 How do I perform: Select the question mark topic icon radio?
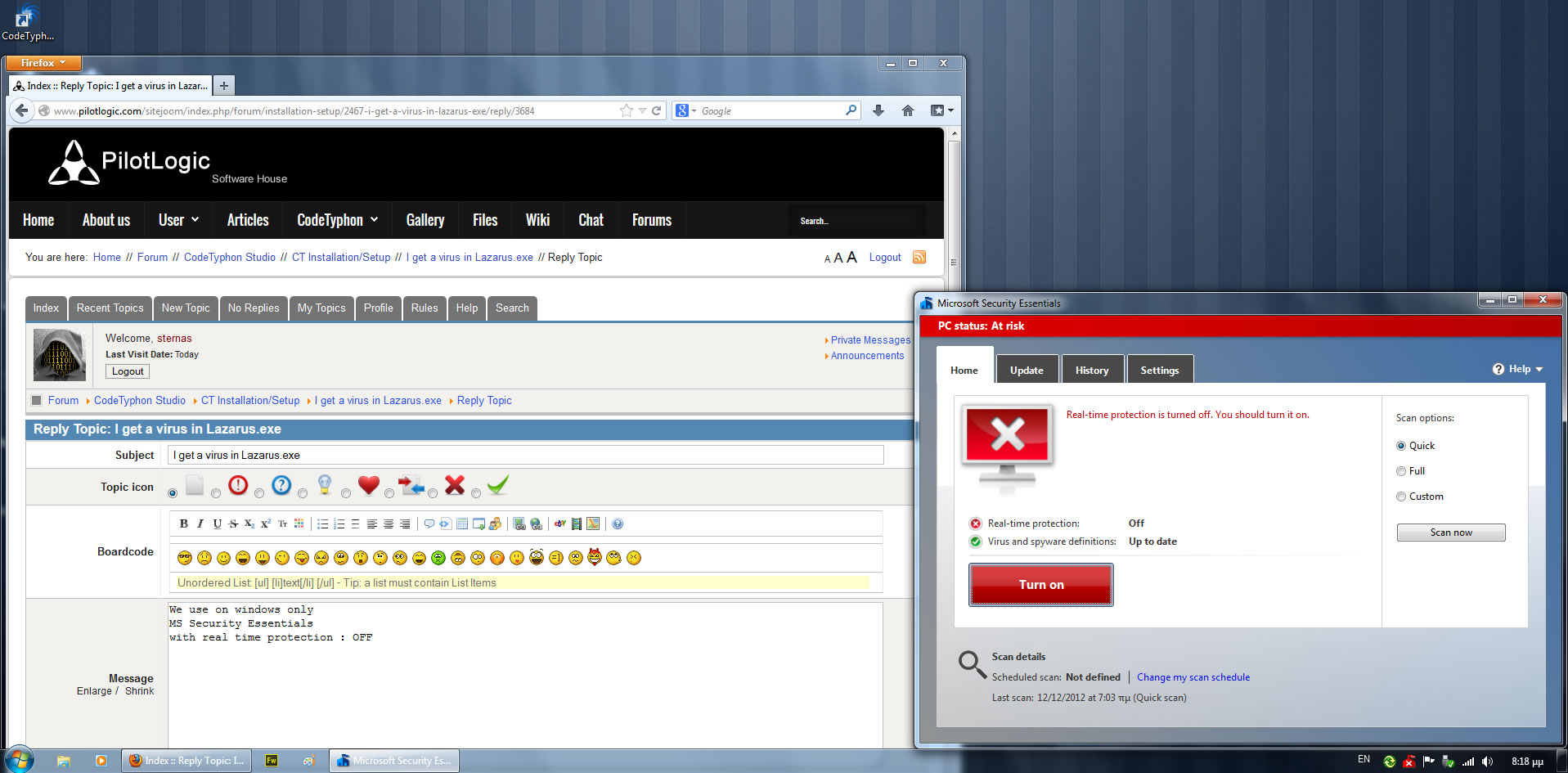259,493
